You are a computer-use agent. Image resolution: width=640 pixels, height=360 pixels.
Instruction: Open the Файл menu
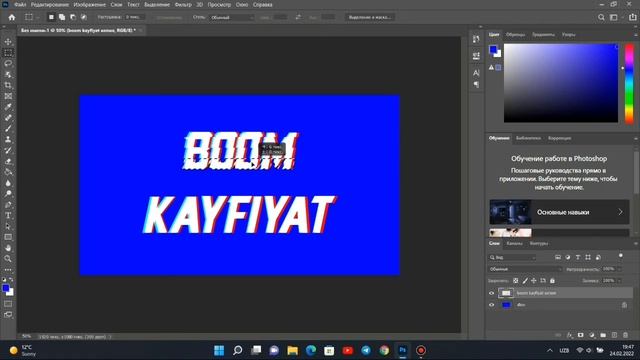point(20,5)
